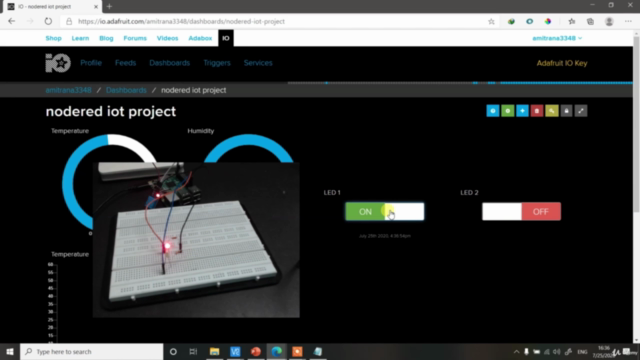
Task: Click the ENG language indicator in tray
Action: 582,351
